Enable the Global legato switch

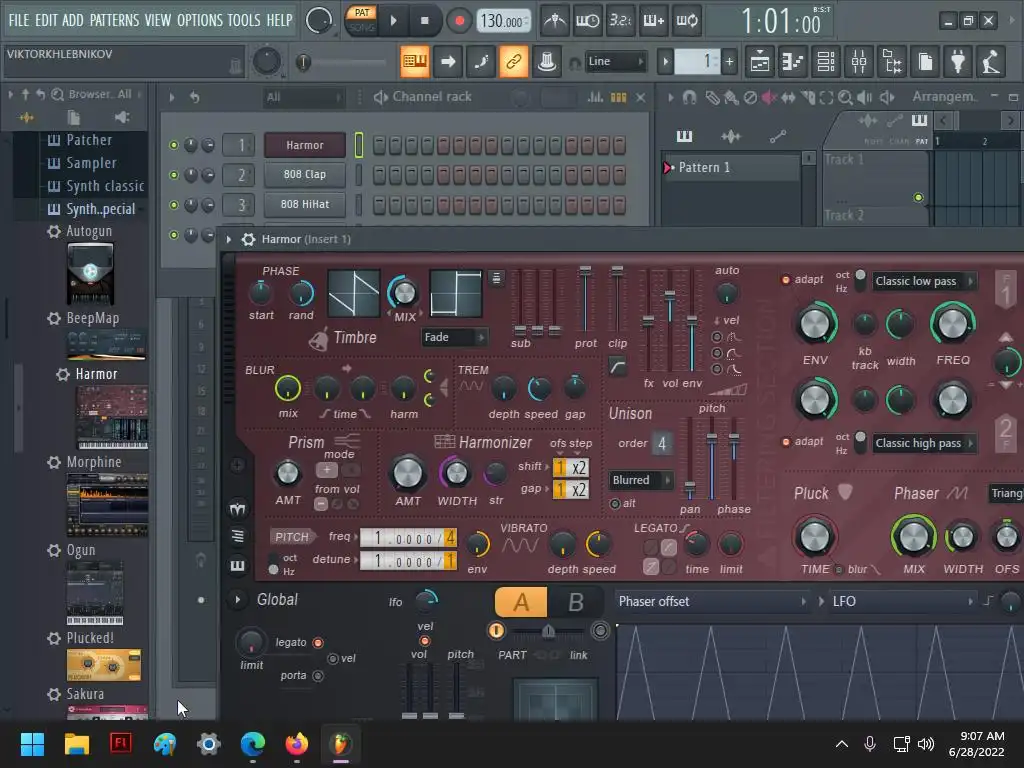click(x=318, y=643)
